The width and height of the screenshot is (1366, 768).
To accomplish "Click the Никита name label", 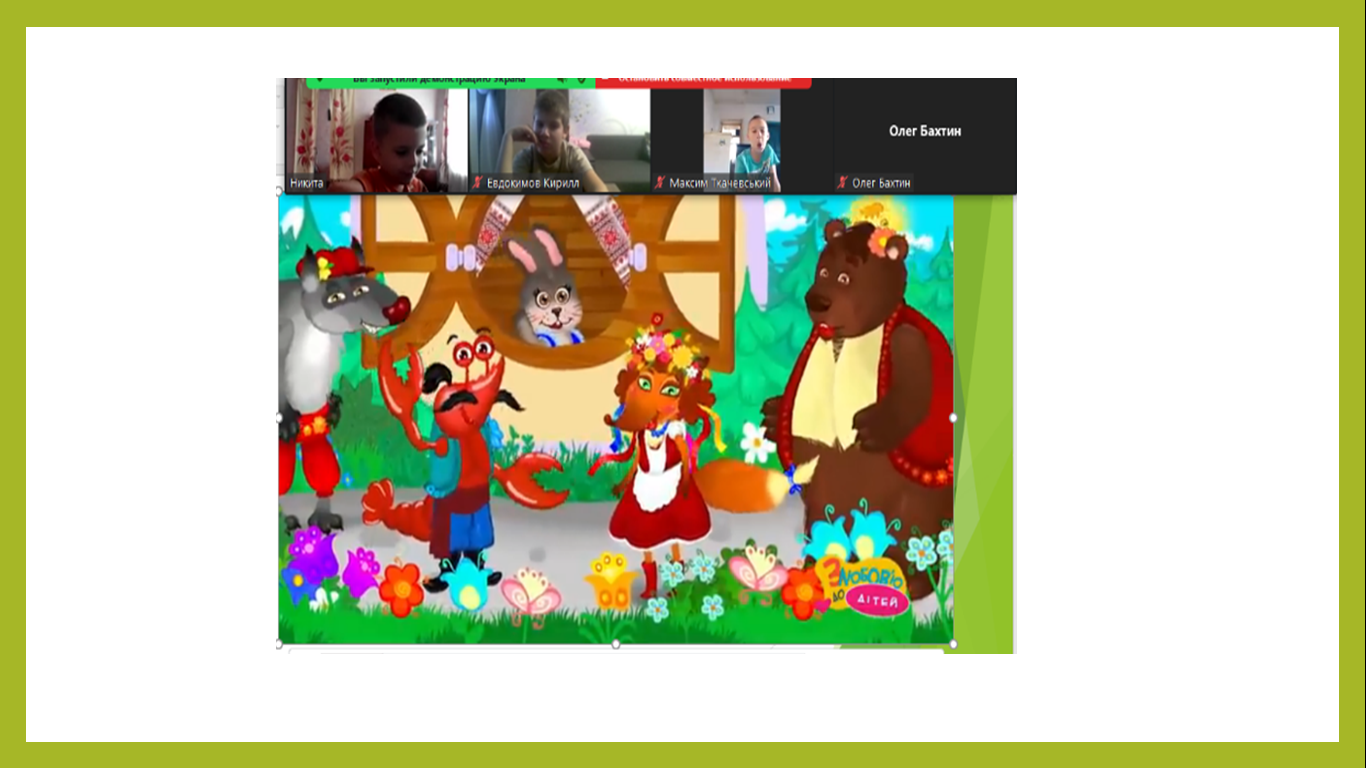I will [x=306, y=183].
